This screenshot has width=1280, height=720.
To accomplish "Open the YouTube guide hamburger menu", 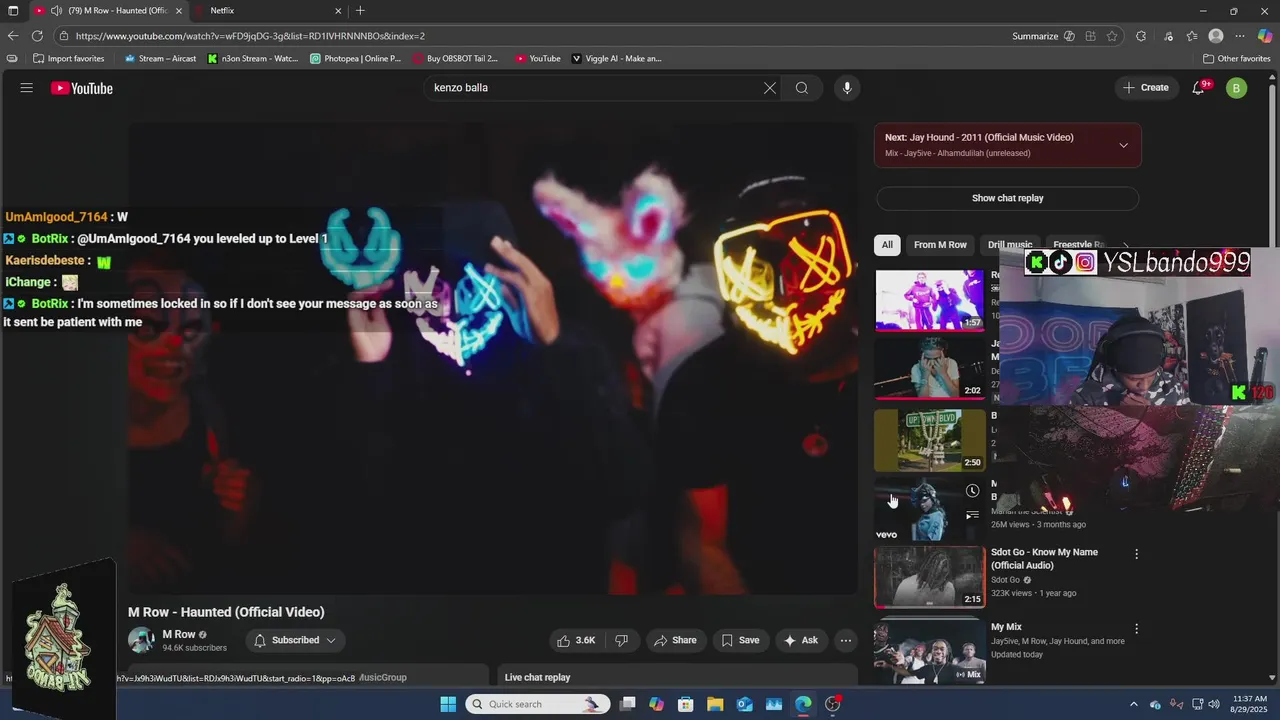I will click(x=27, y=88).
